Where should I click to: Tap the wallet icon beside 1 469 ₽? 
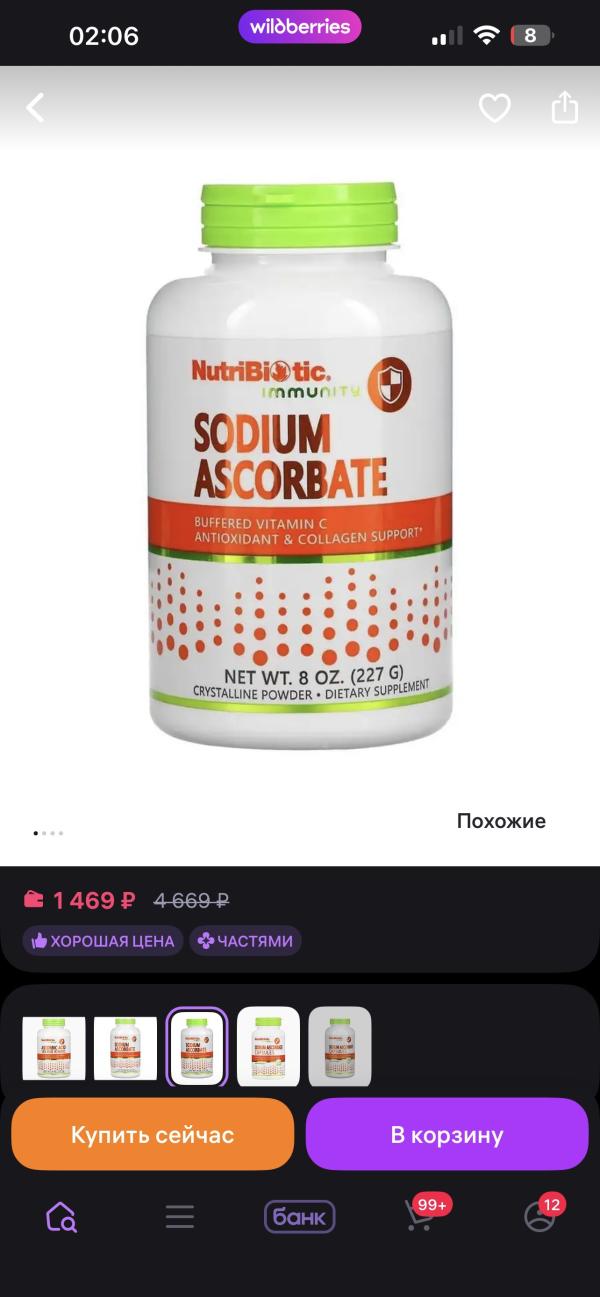click(x=34, y=899)
